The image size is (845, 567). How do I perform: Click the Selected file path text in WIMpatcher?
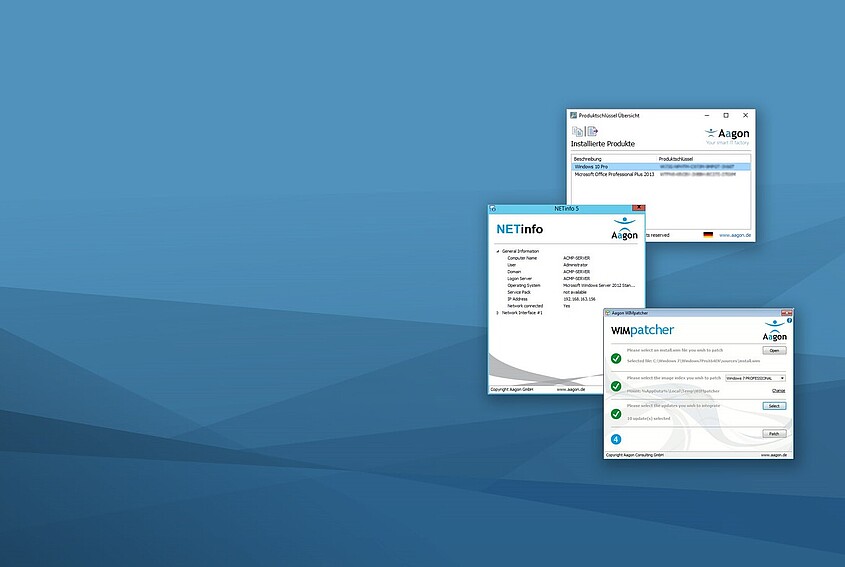(x=694, y=361)
